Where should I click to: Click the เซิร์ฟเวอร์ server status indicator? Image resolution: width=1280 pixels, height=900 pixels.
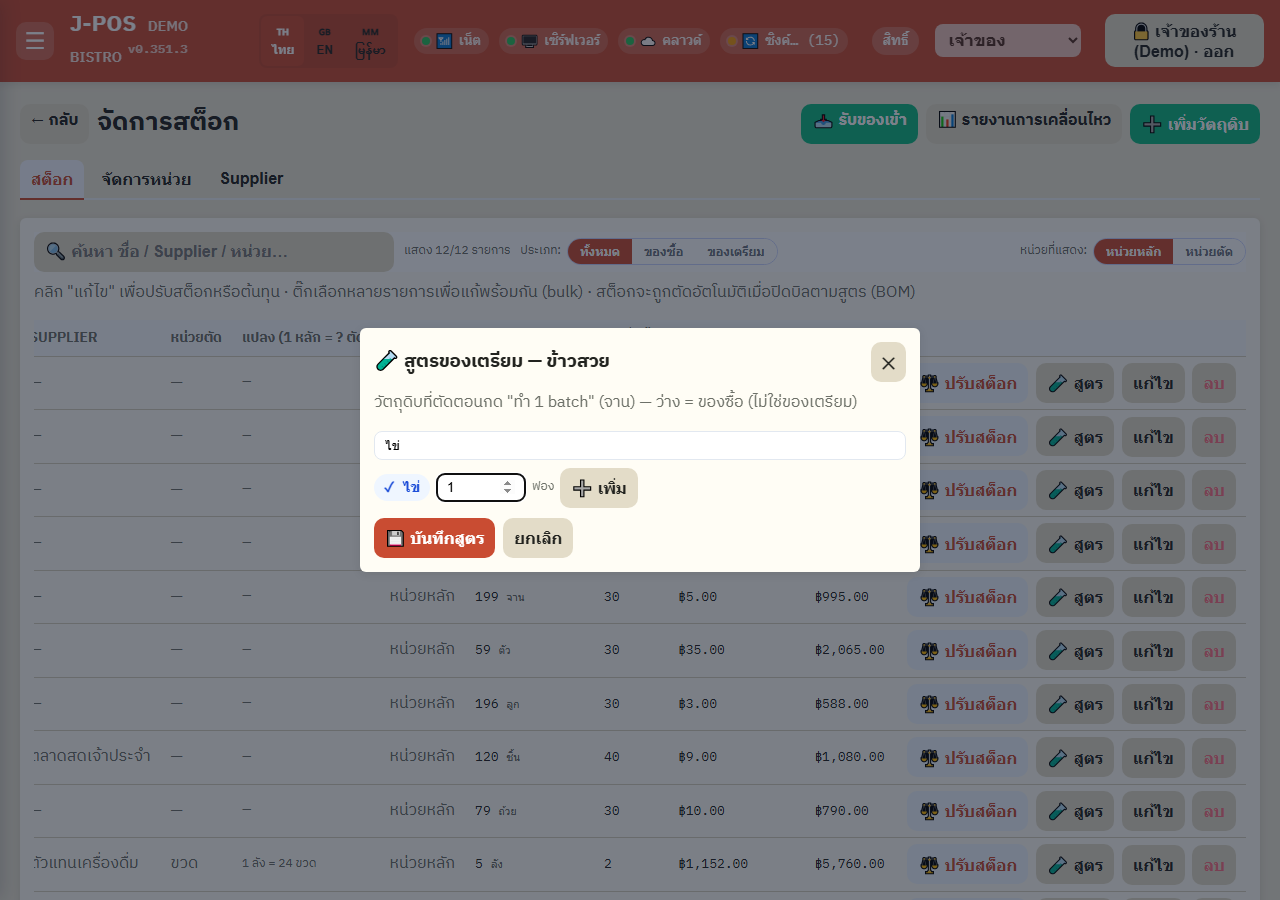pos(553,41)
